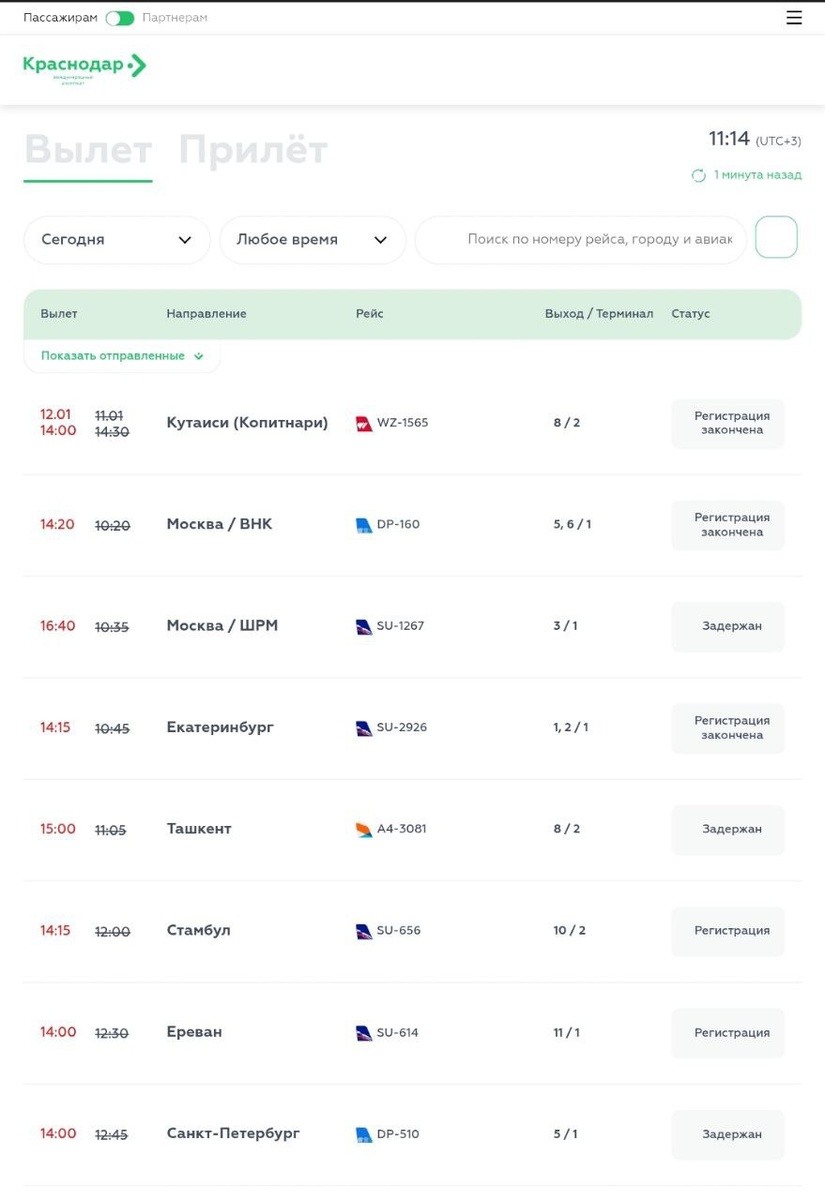Viewport: 825px width, 1200px height.
Task: Open the 'Сегодня' date dropdown
Action: [x=117, y=240]
